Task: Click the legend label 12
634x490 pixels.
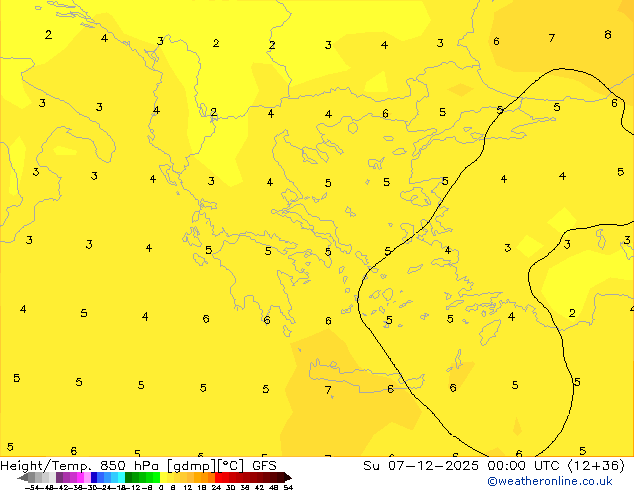Action: coord(188,488)
